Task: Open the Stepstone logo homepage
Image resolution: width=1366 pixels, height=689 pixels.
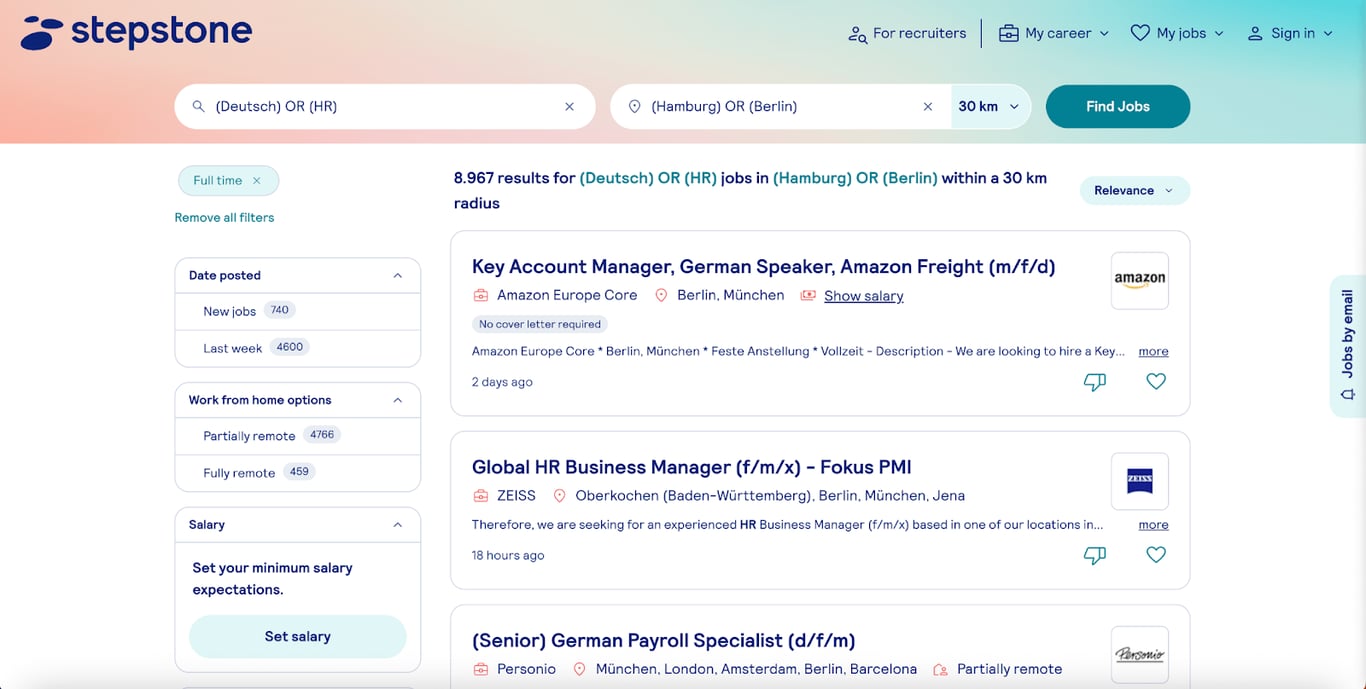Action: 136,32
